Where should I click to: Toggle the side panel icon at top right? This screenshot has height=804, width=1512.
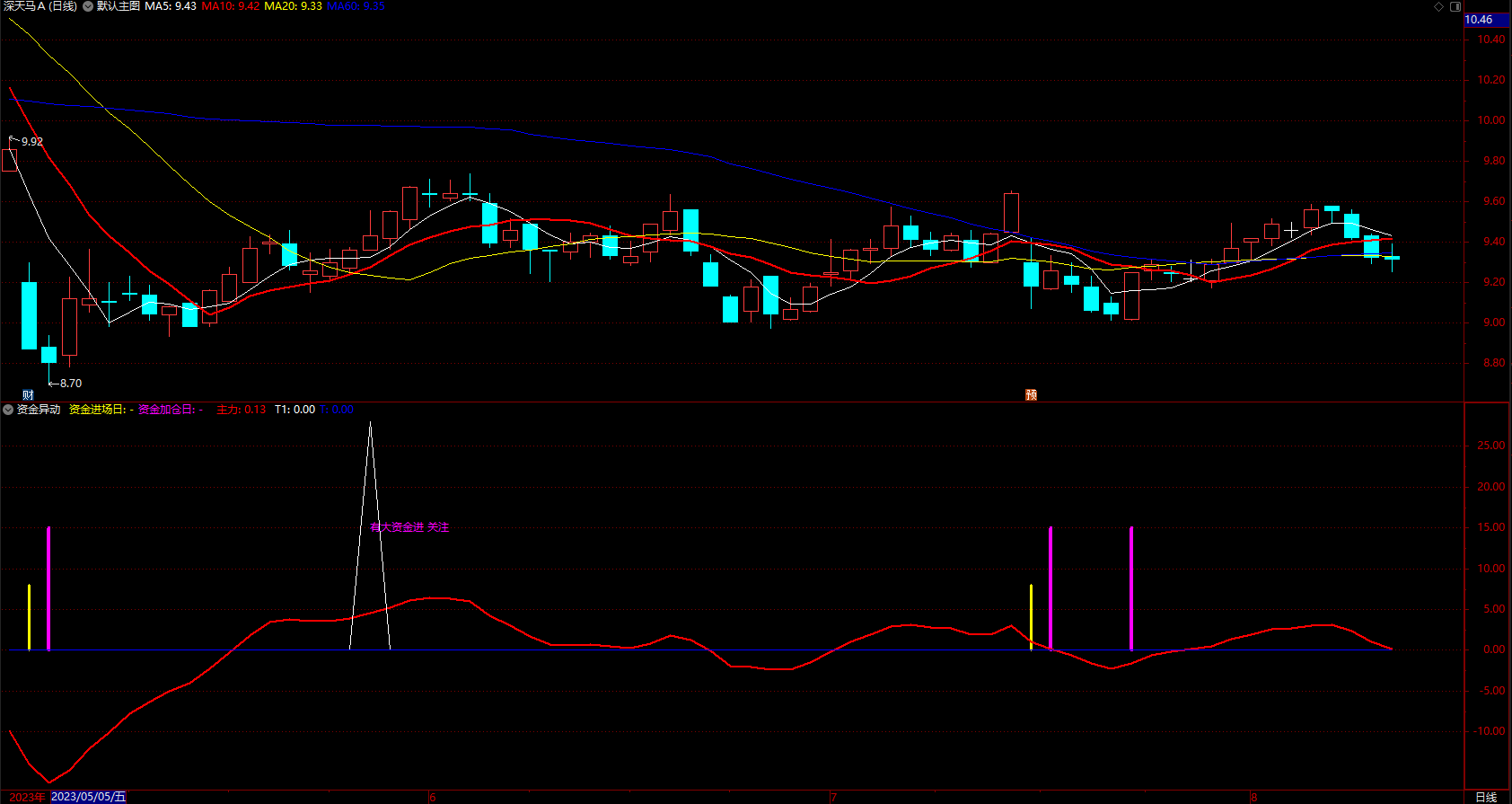pyautogui.click(x=1455, y=6)
